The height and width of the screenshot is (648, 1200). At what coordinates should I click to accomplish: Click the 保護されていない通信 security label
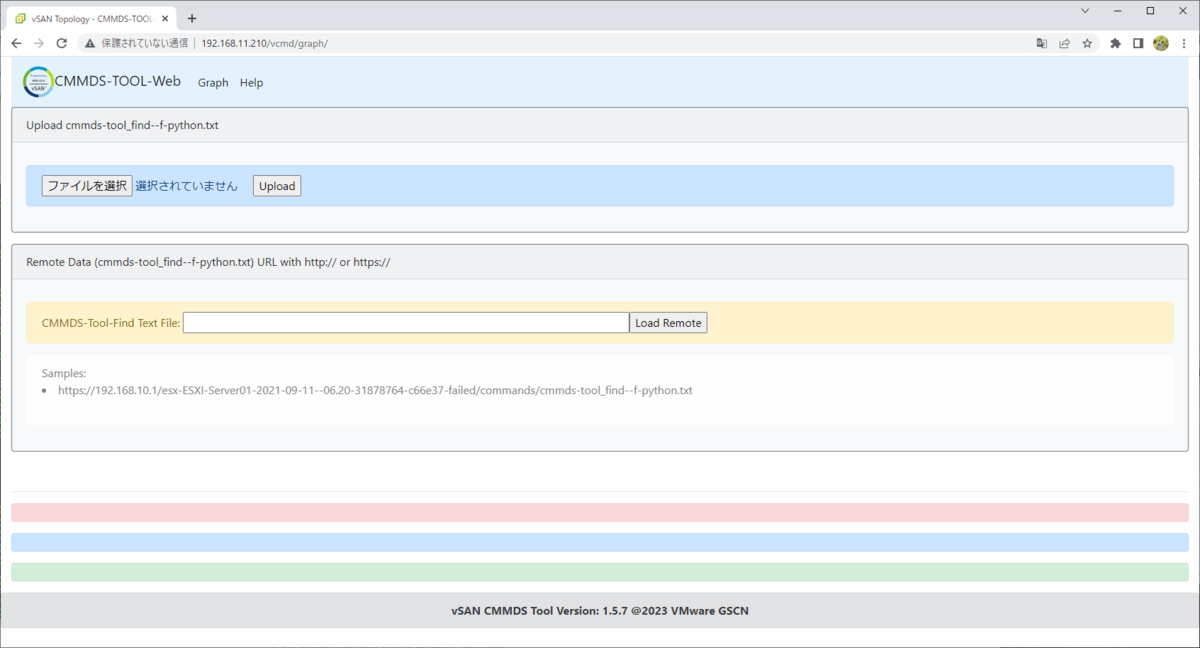[146, 43]
